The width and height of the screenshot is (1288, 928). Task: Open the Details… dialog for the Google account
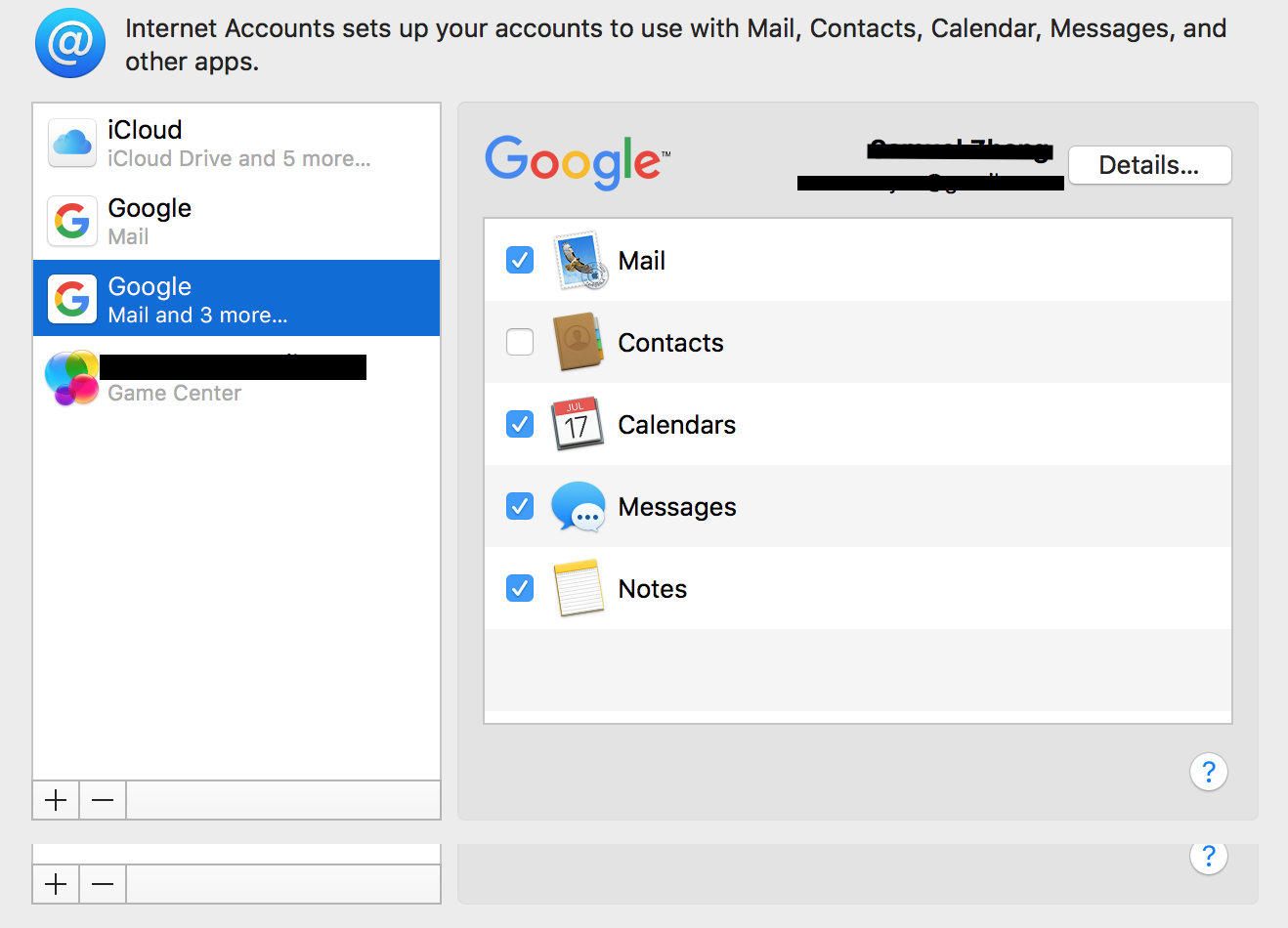pyautogui.click(x=1149, y=165)
